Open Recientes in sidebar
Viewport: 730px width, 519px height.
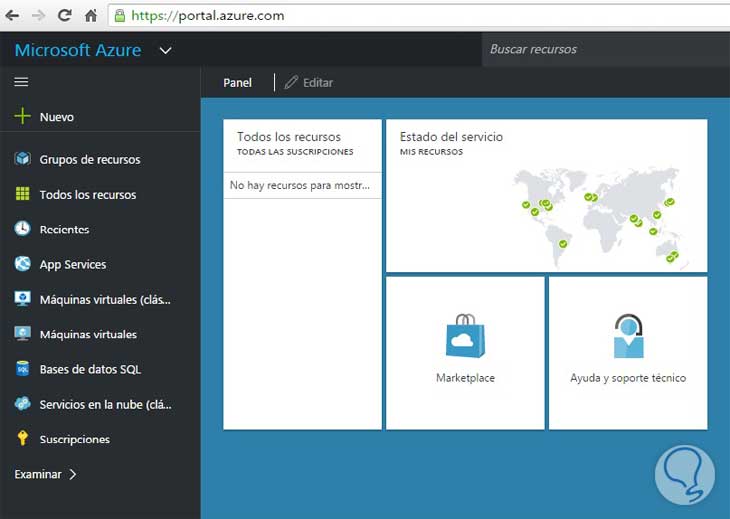tap(64, 229)
